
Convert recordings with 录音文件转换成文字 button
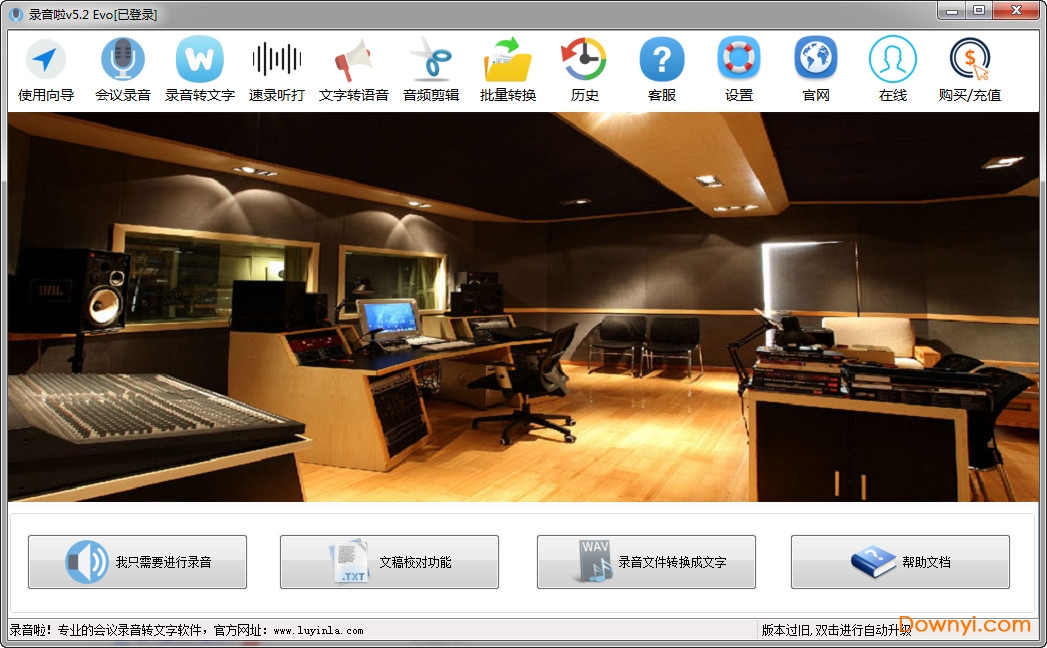646,562
